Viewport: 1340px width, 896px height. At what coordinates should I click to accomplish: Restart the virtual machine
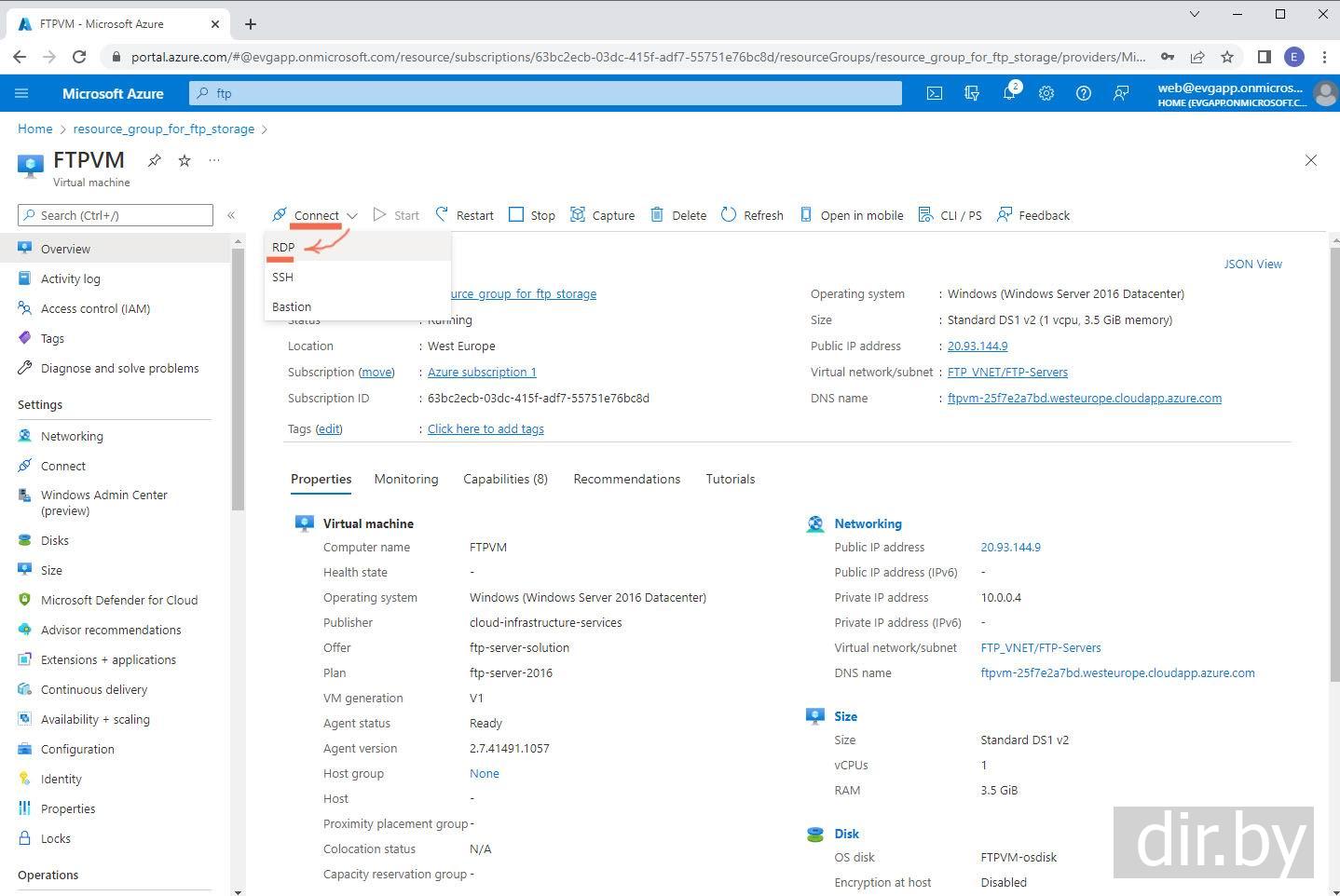464,215
